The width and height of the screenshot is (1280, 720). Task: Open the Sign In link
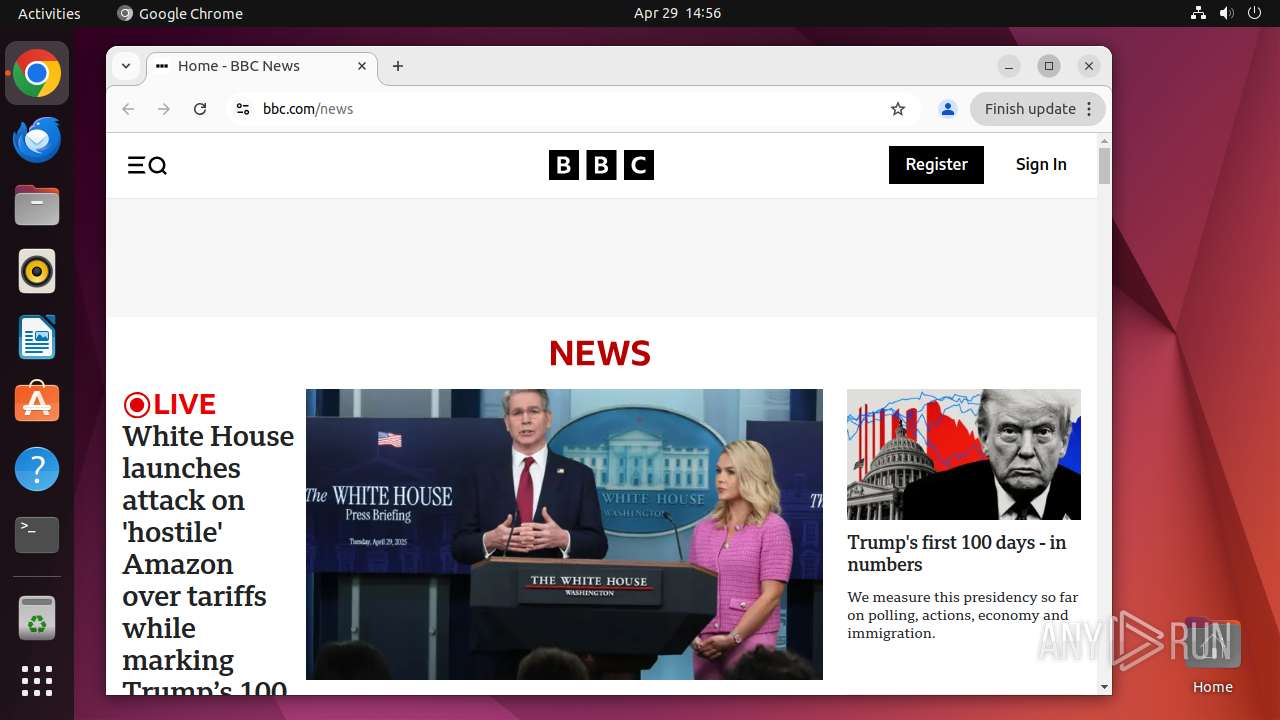(1041, 165)
